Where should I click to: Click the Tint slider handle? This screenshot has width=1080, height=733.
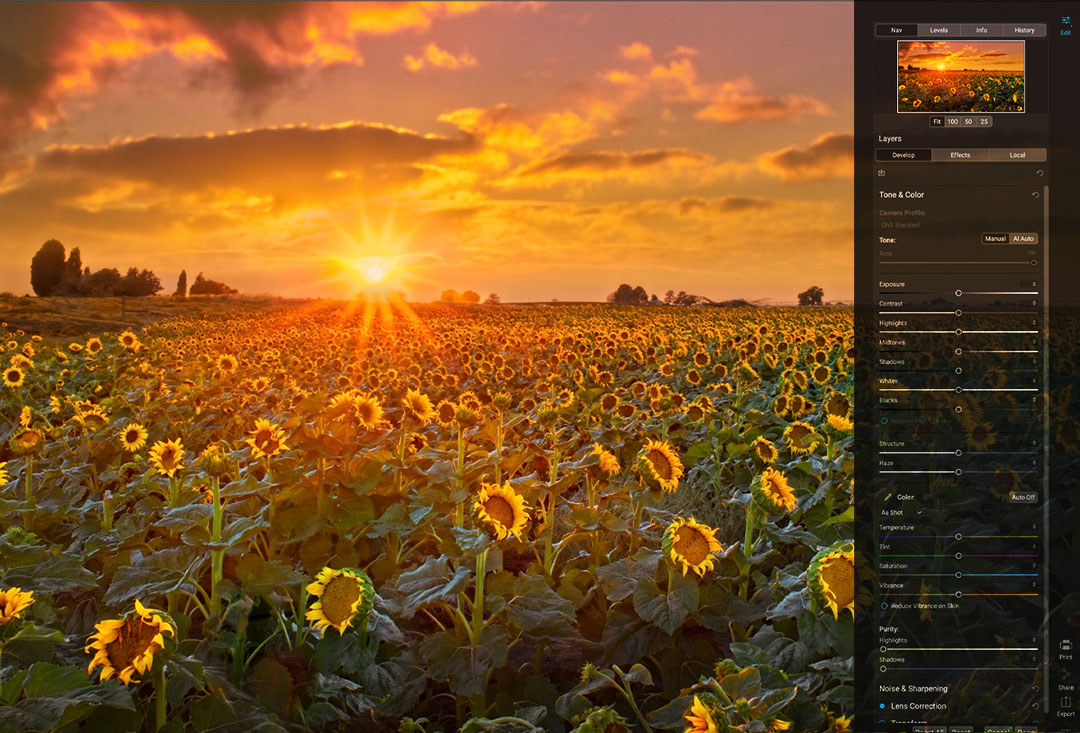click(958, 555)
